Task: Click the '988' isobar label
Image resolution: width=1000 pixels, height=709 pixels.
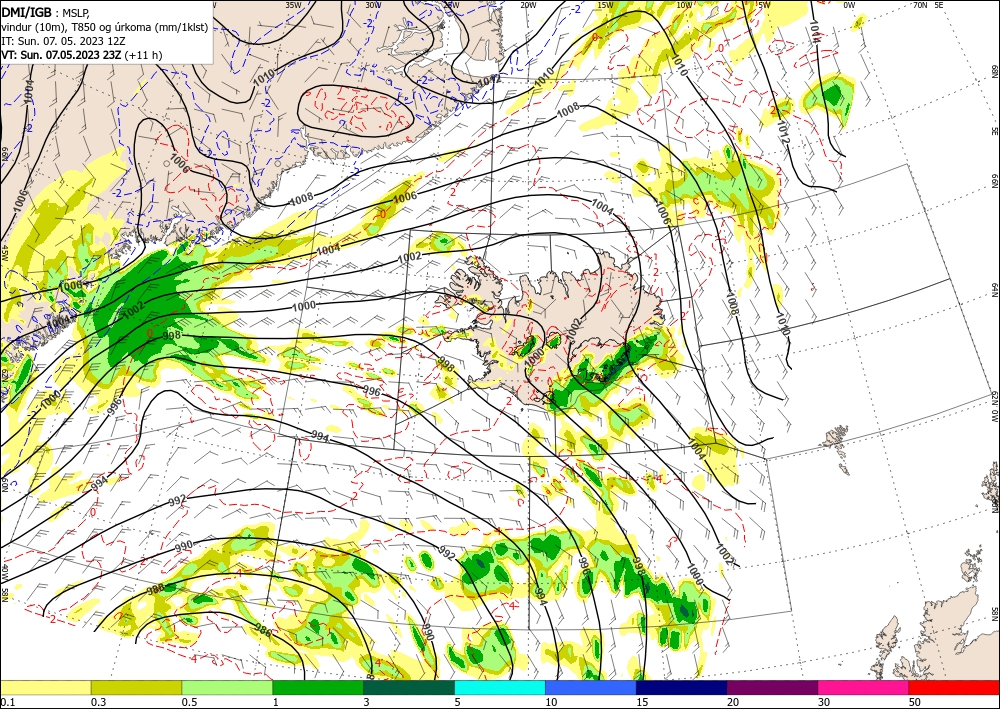Action: tap(156, 589)
